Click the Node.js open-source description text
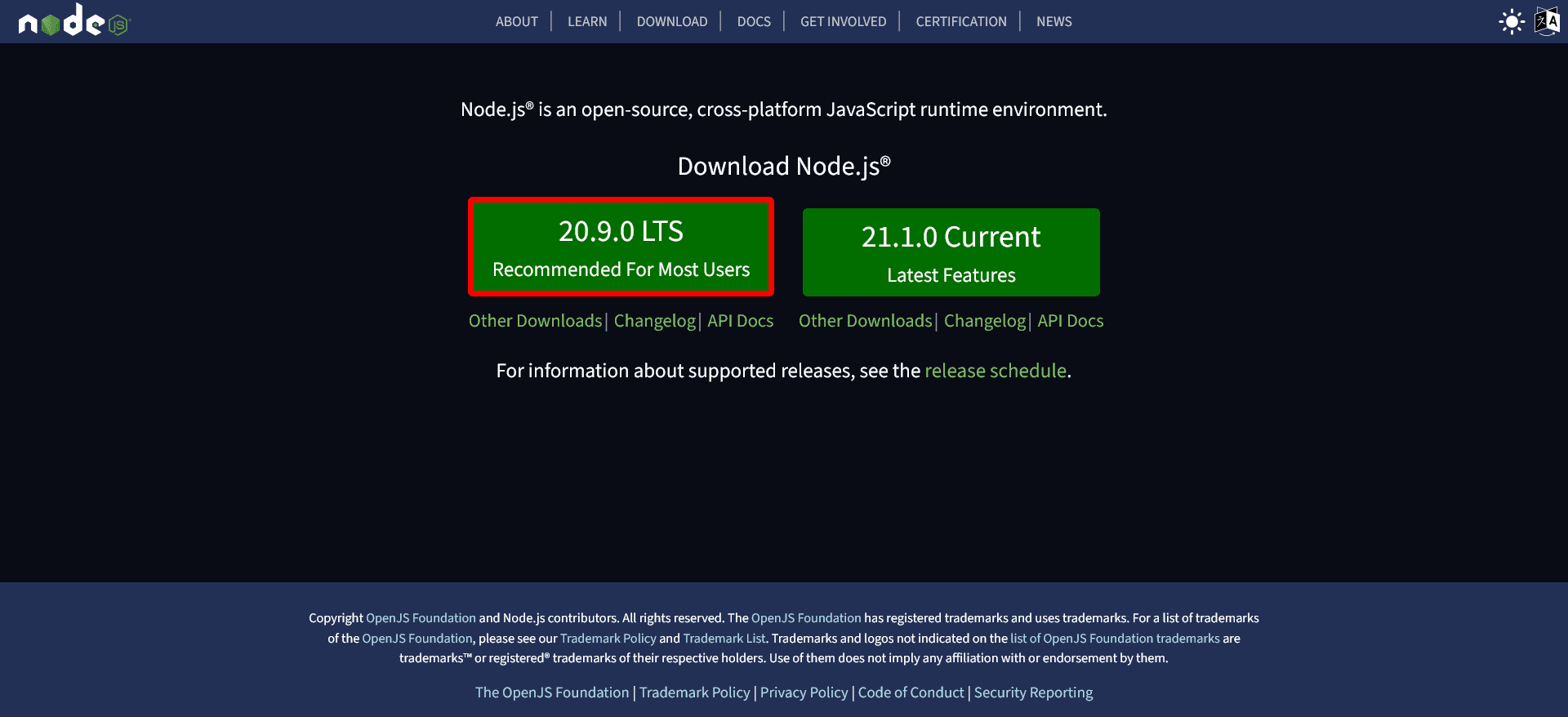 coord(784,109)
